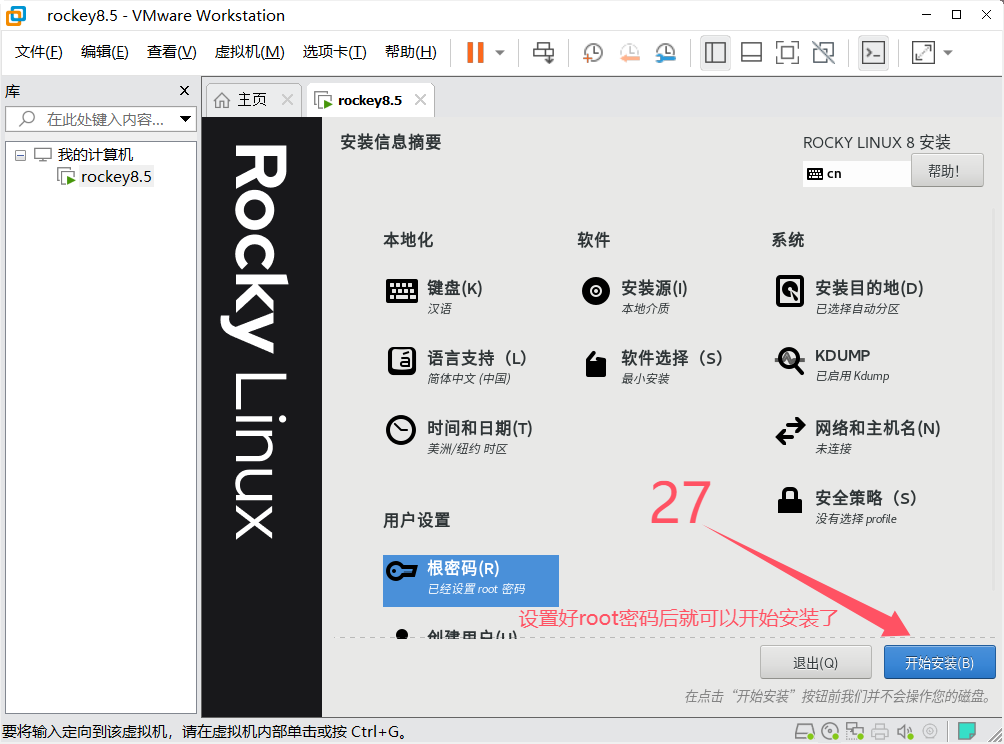Toggle Unity mode toolbar button
The image size is (1004, 744).
point(823,53)
